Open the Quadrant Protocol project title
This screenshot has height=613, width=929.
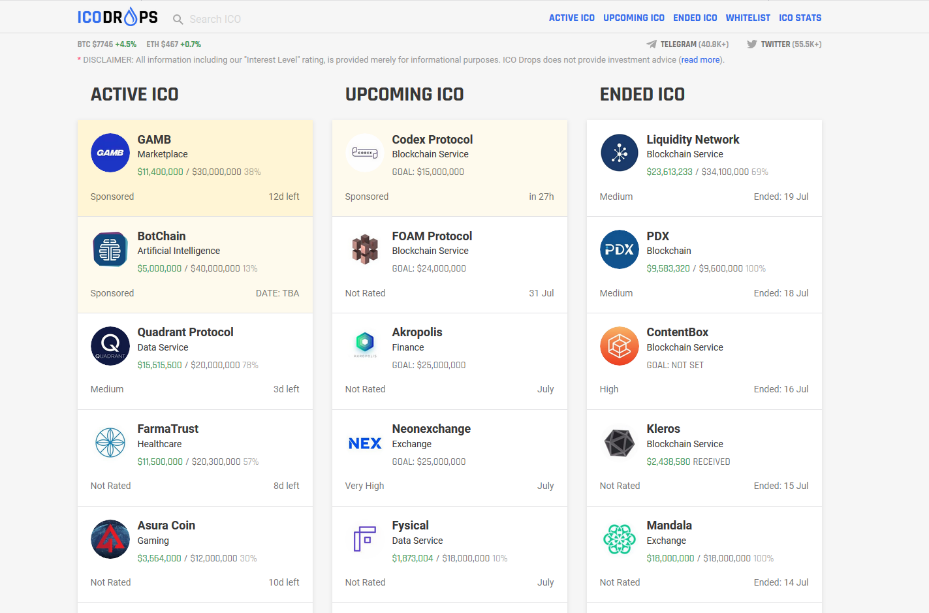coord(185,332)
